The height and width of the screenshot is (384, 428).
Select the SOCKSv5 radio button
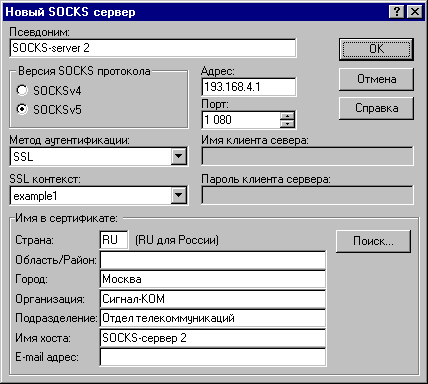[x=22, y=109]
